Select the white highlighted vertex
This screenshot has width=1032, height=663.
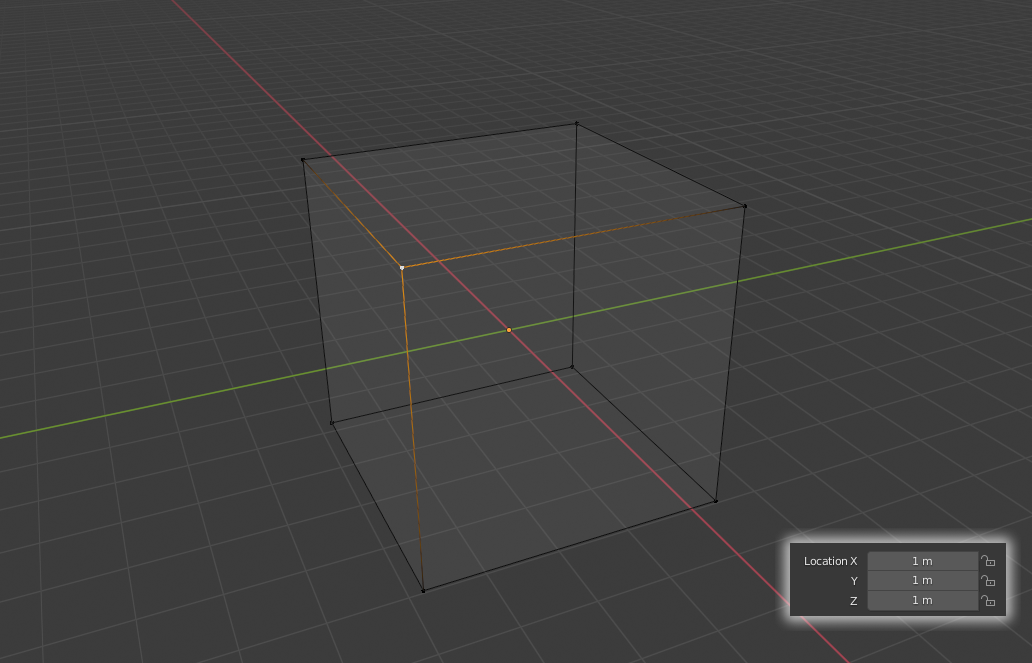[403, 267]
